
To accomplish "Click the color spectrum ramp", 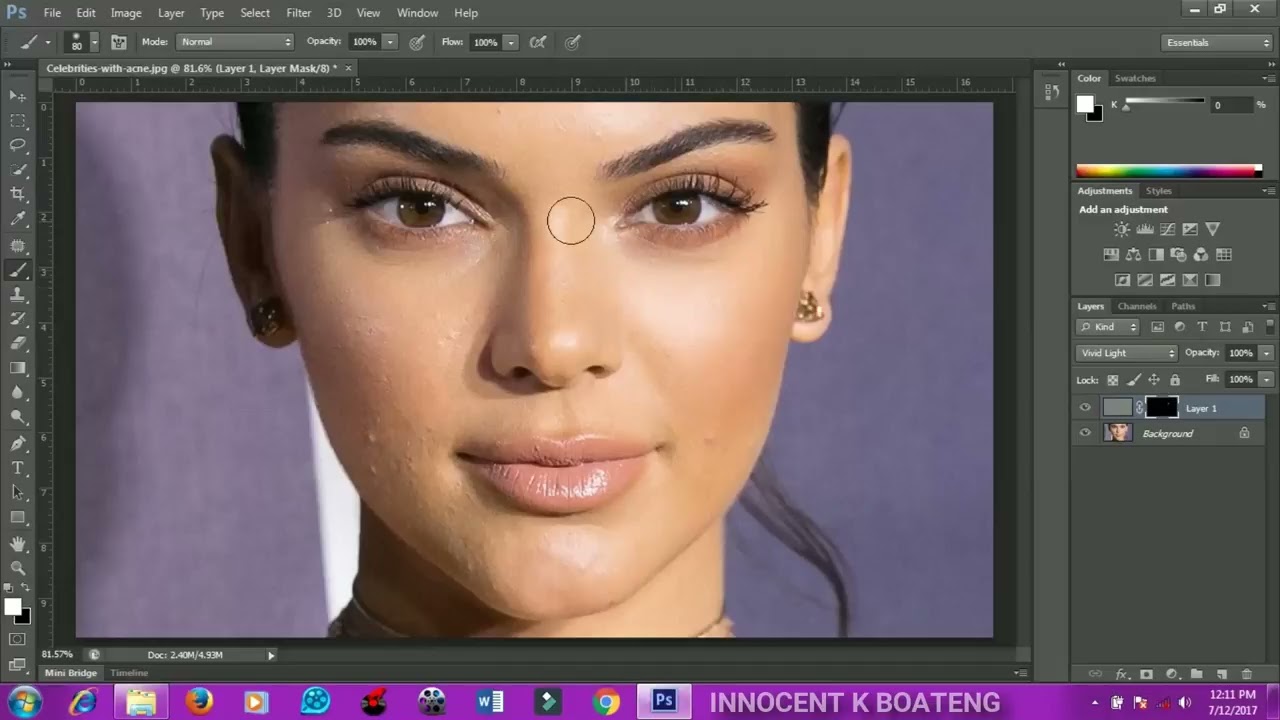I will (x=1169, y=171).
